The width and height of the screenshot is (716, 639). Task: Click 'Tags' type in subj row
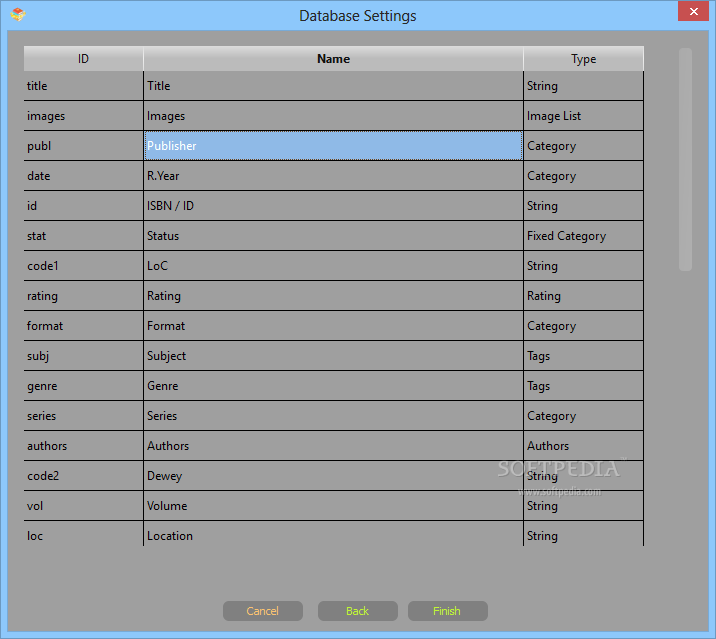pyautogui.click(x=584, y=356)
